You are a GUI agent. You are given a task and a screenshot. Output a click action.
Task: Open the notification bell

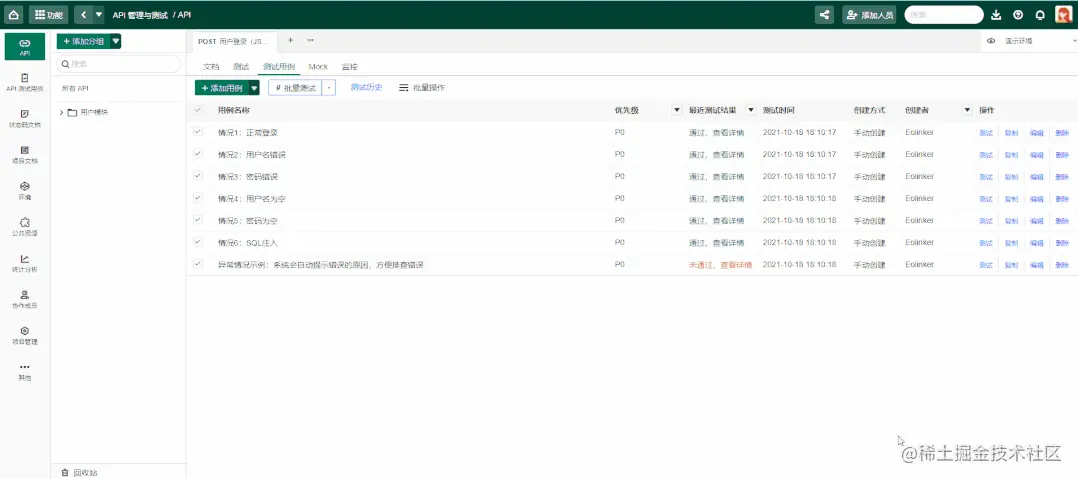click(x=1040, y=14)
